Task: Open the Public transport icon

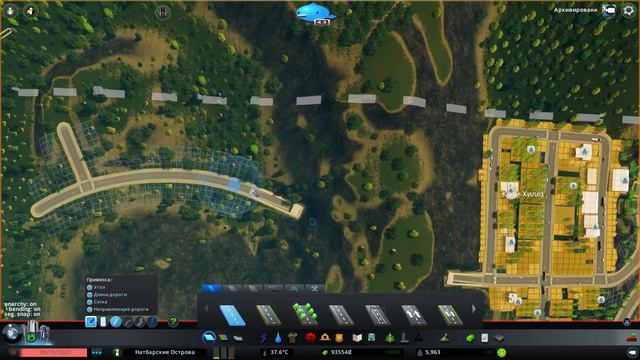Action: 371,338
